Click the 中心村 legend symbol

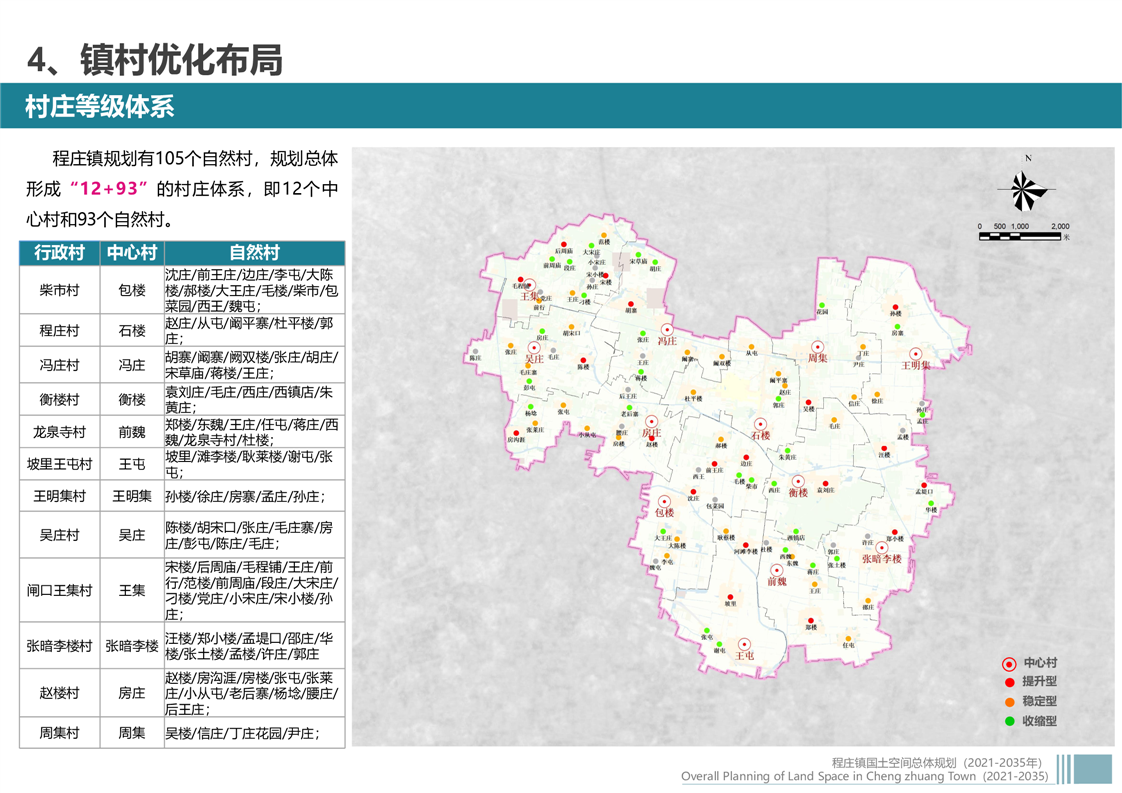point(1009,663)
